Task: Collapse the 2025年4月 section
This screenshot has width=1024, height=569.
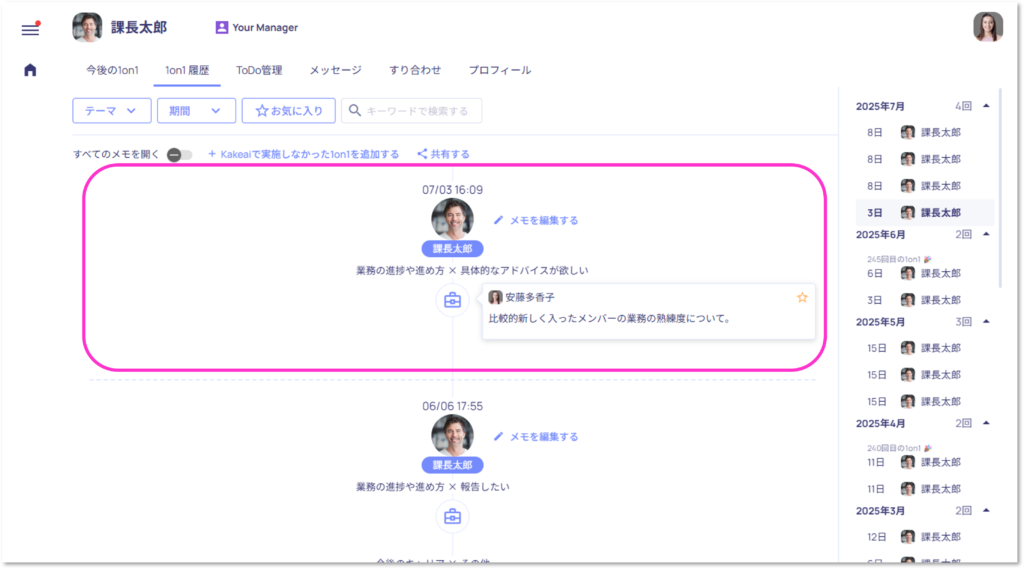Action: [986, 423]
